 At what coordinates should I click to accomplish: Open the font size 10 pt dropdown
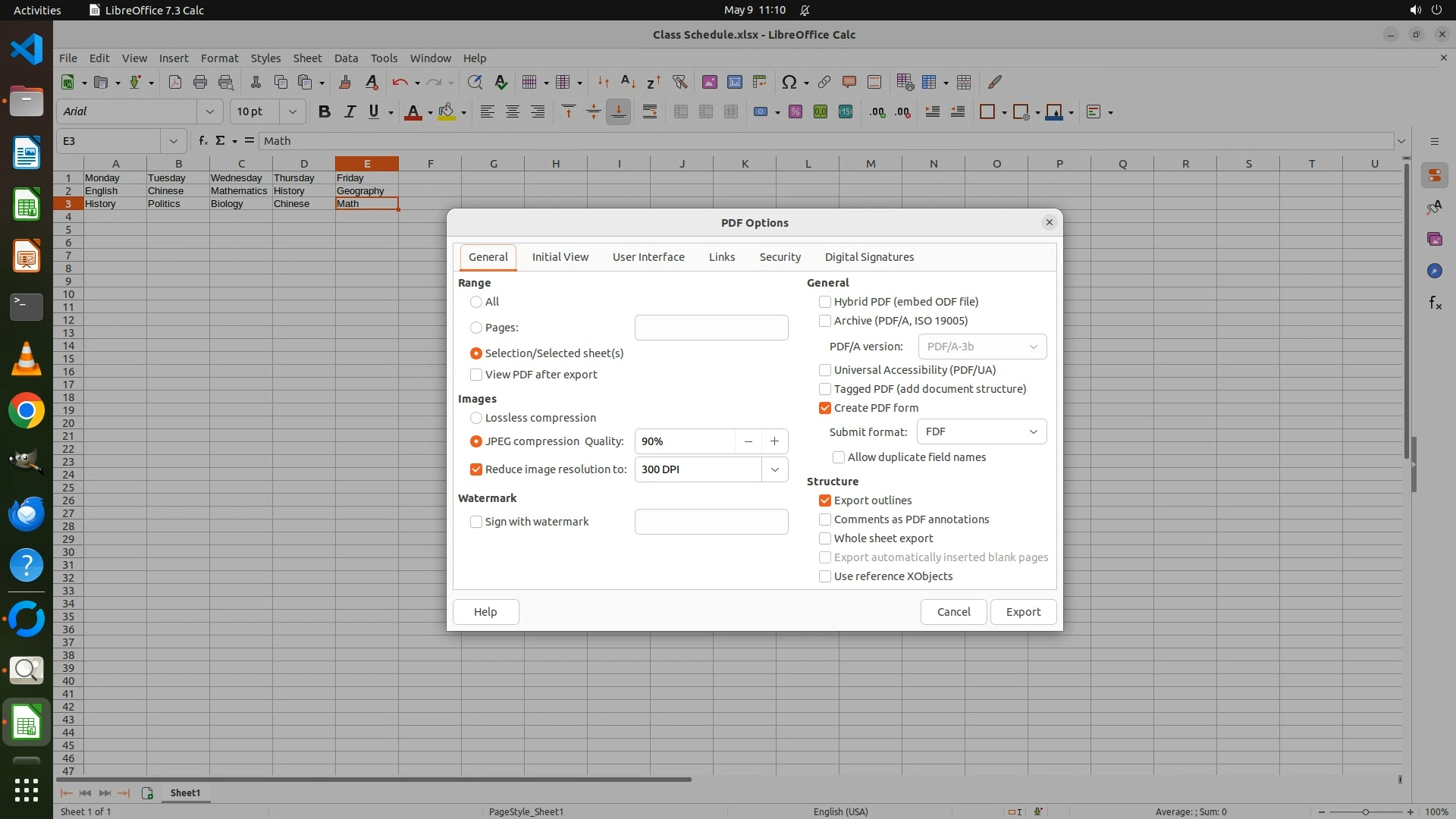292,111
